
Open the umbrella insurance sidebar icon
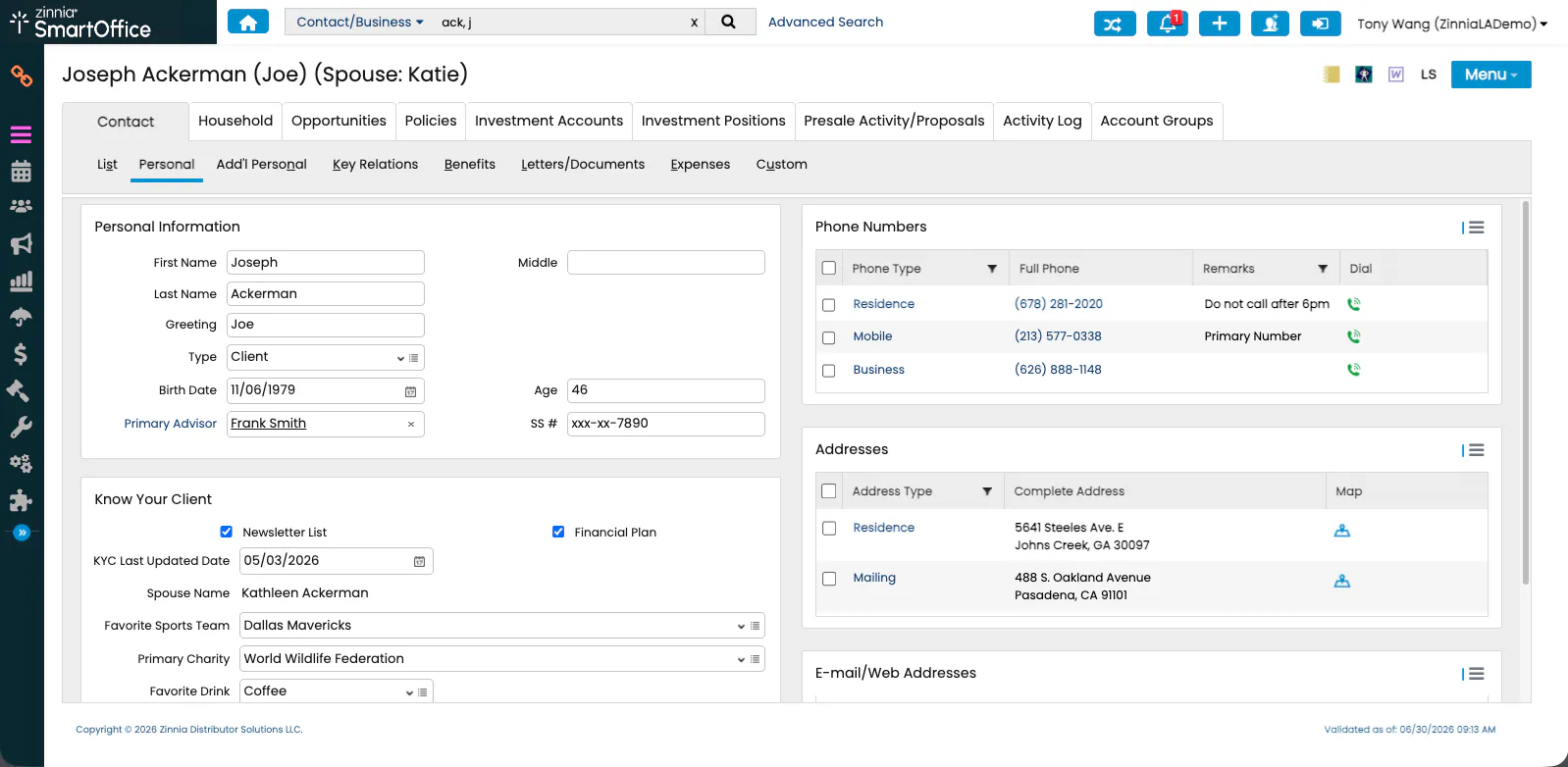point(21,317)
